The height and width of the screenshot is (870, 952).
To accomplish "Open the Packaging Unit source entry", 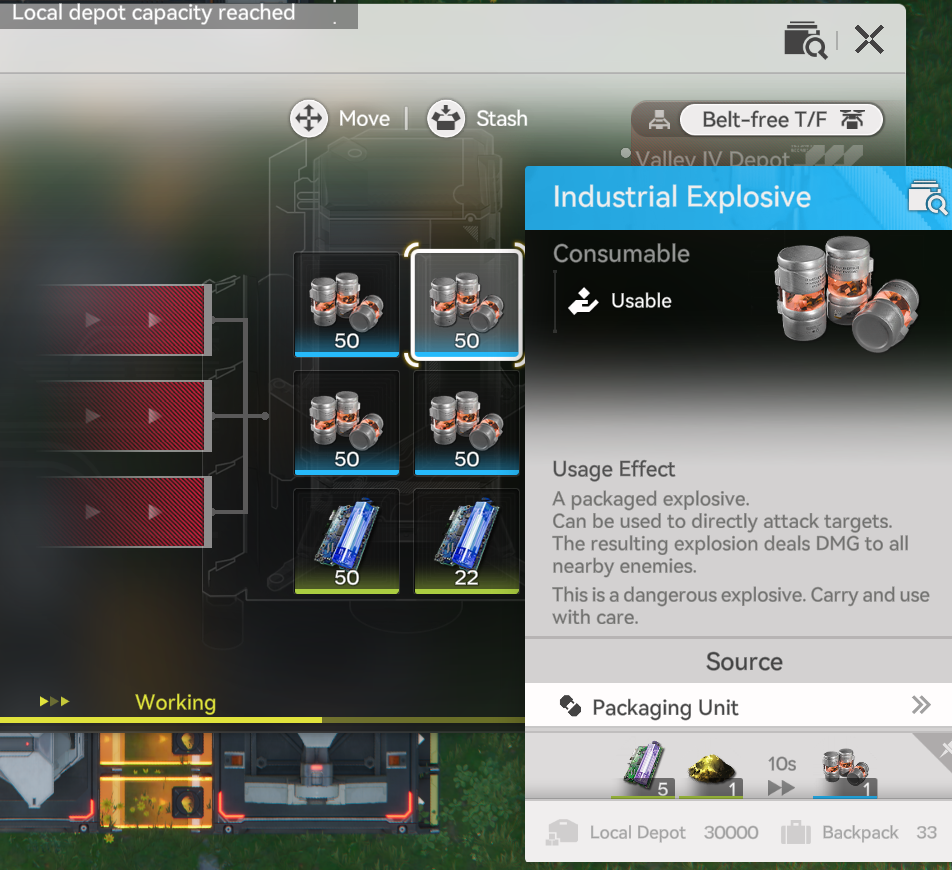I will pos(738,705).
